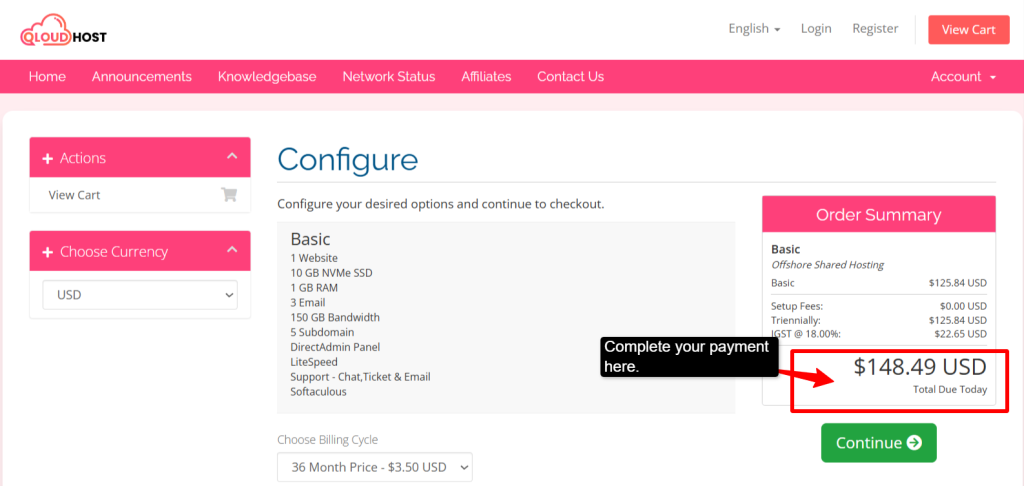Click the QloudHost logo

pyautogui.click(x=63, y=29)
